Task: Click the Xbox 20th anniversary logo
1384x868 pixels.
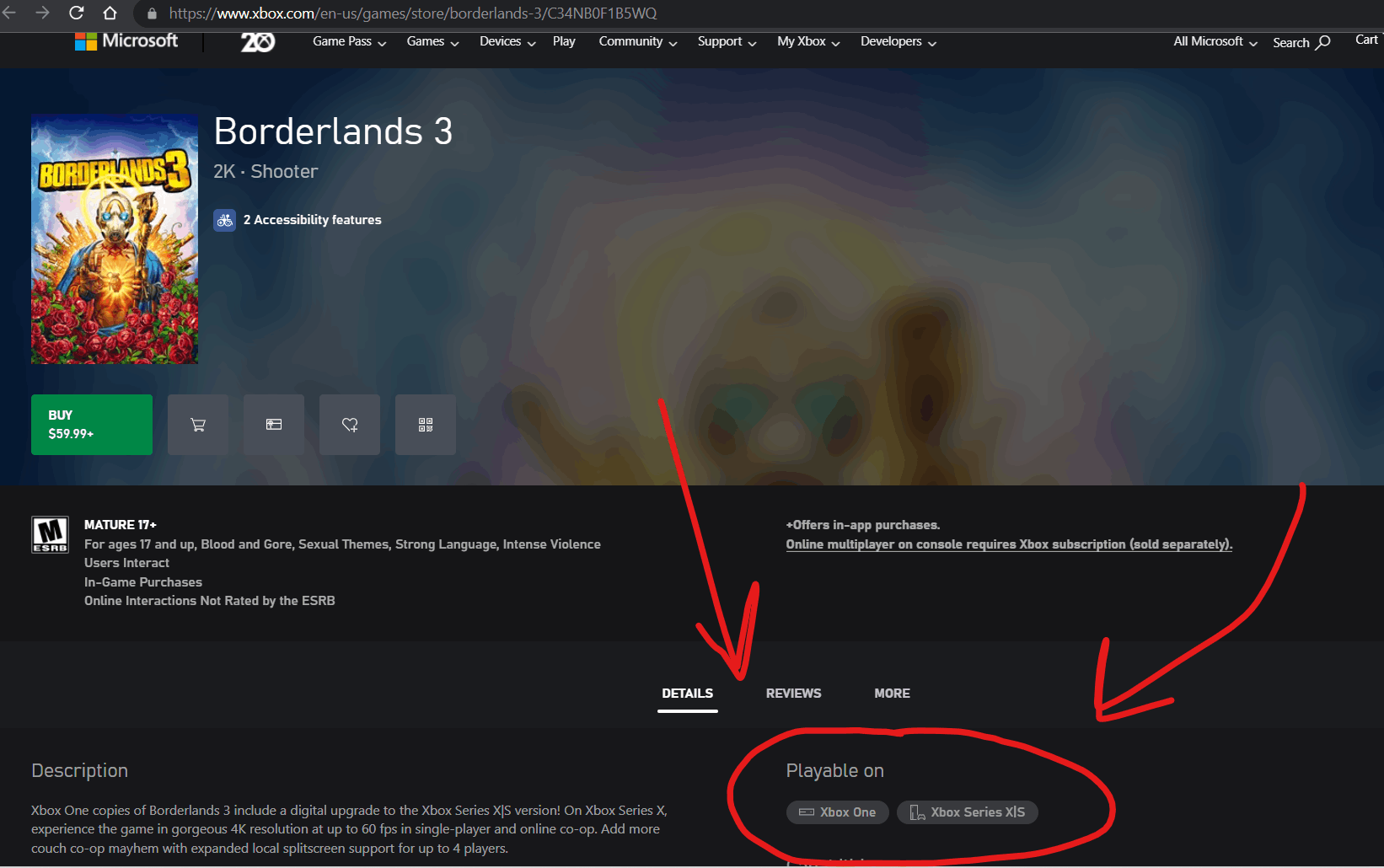Action: (257, 41)
